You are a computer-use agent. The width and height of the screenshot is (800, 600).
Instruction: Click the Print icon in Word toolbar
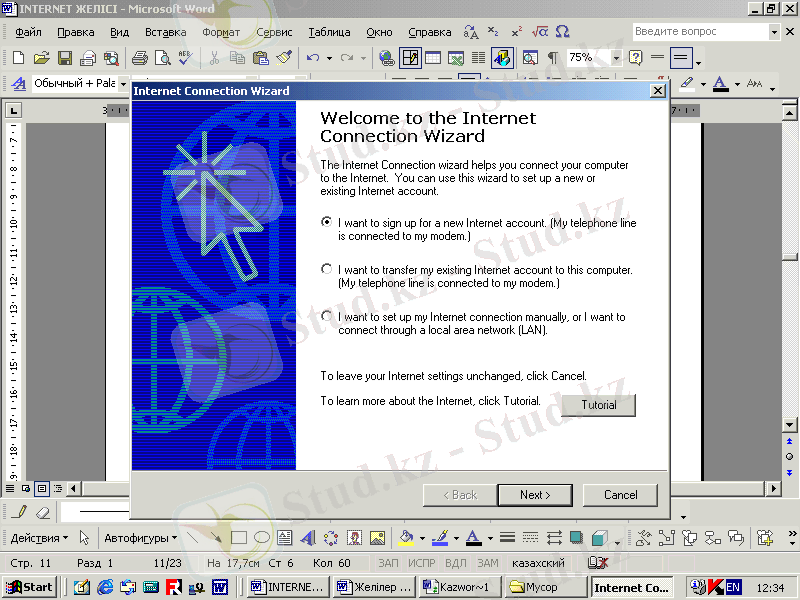tap(139, 58)
